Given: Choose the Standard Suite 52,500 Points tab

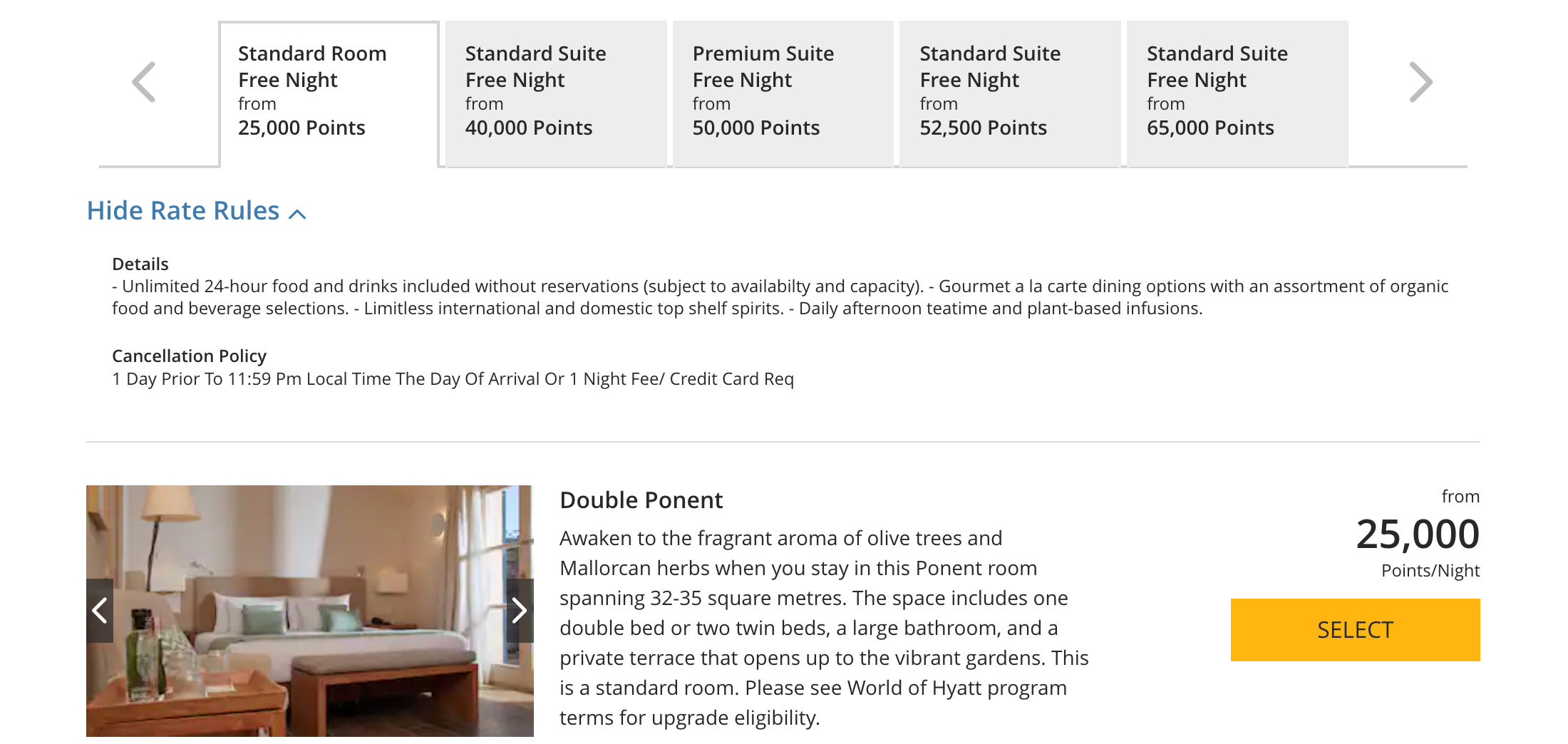Looking at the screenshot, I should point(1010,93).
